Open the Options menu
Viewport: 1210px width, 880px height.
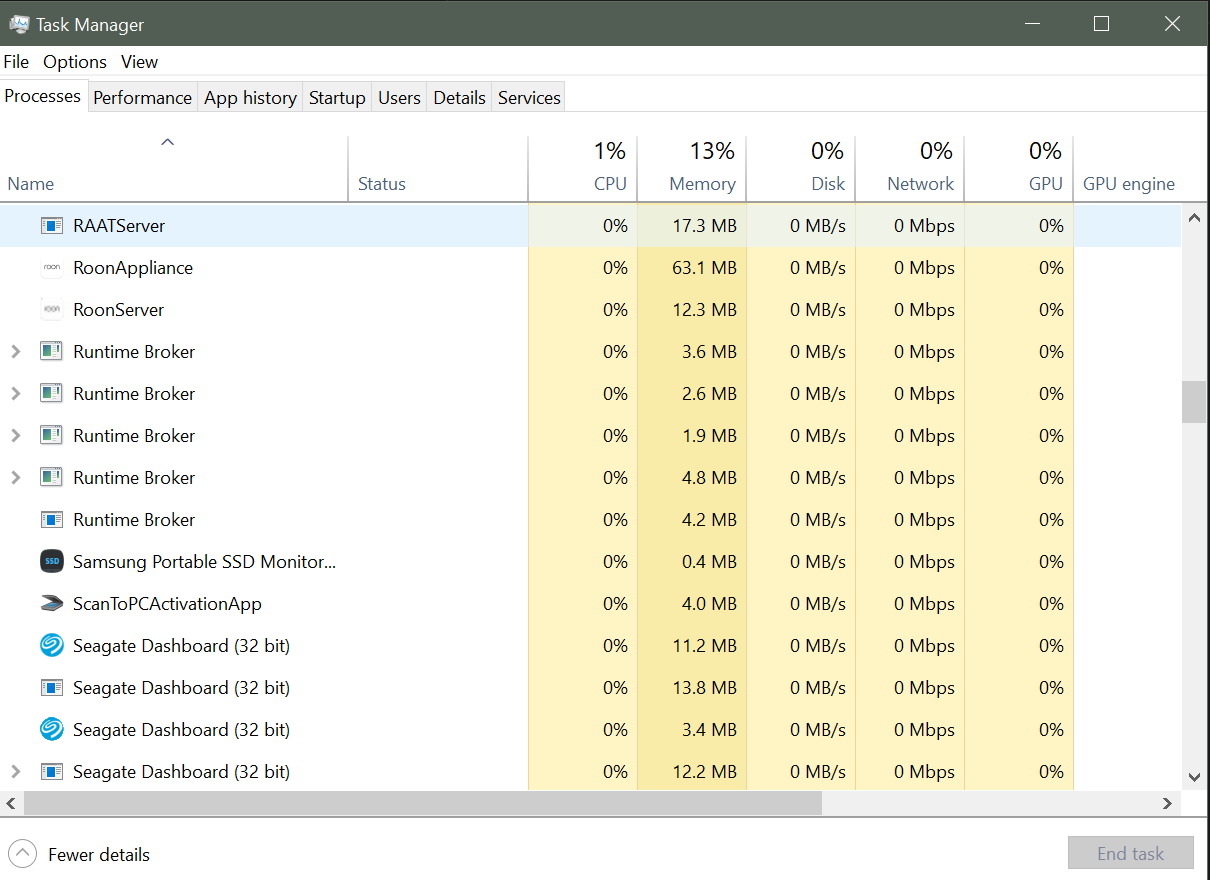(x=75, y=62)
